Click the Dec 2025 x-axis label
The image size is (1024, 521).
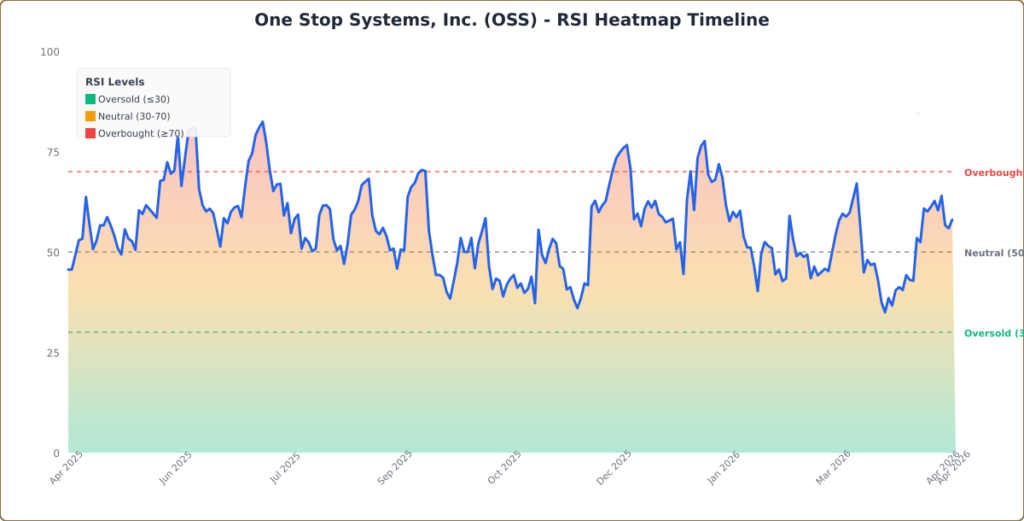pos(615,467)
